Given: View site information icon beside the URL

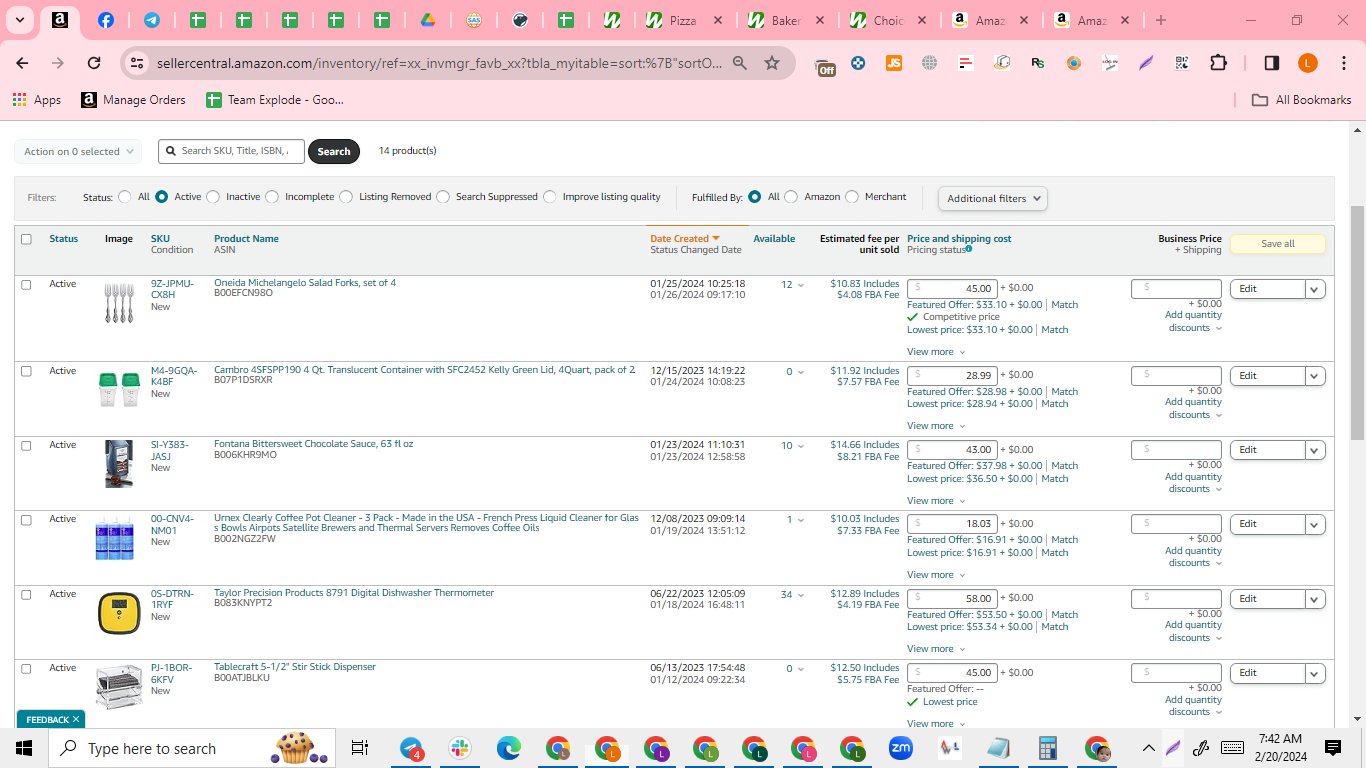Looking at the screenshot, I should point(137,63).
